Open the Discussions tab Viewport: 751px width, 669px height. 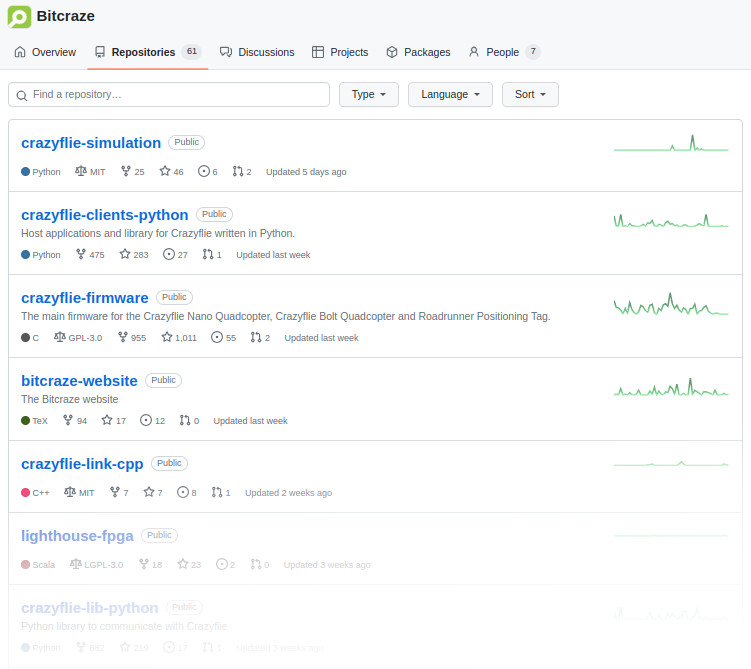(257, 52)
